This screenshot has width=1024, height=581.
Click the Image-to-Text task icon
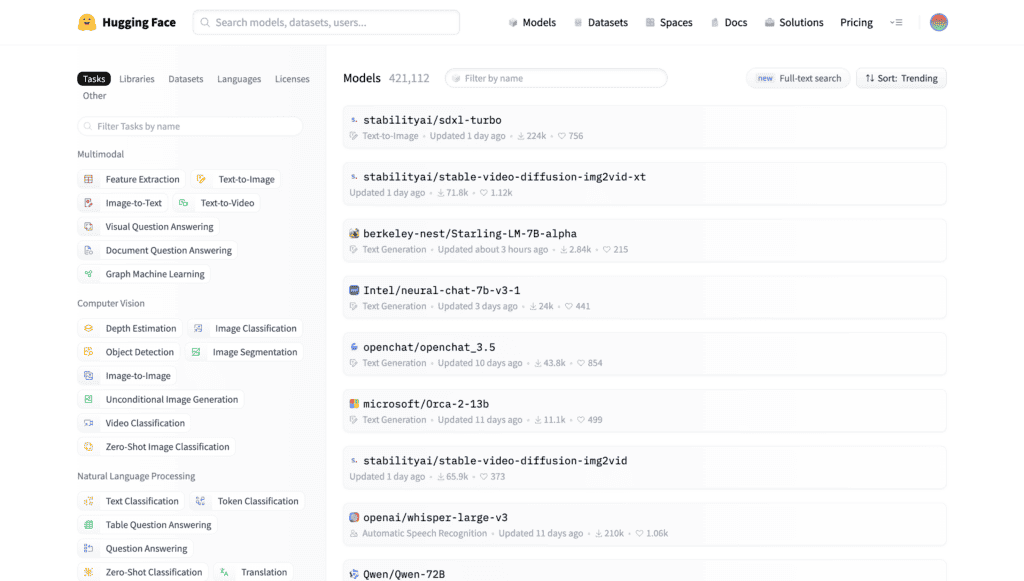[89, 203]
